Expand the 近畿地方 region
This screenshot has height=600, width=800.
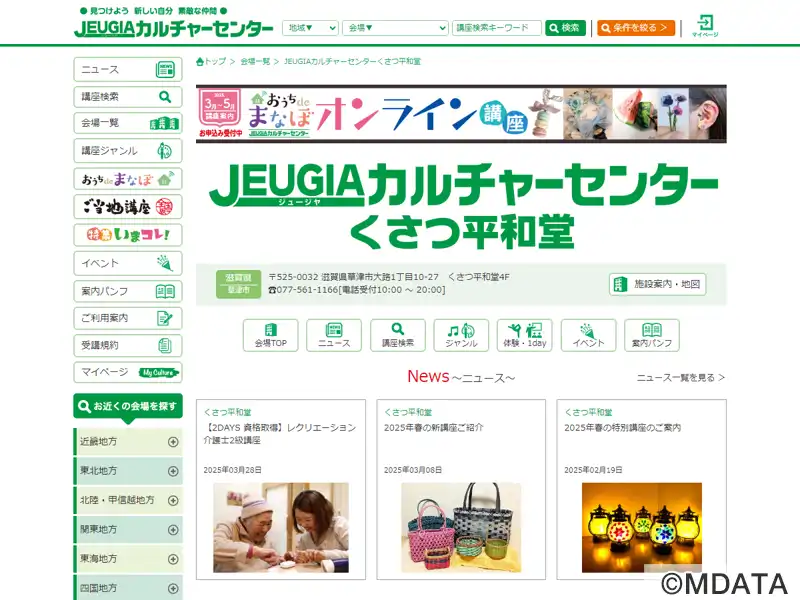[128, 441]
